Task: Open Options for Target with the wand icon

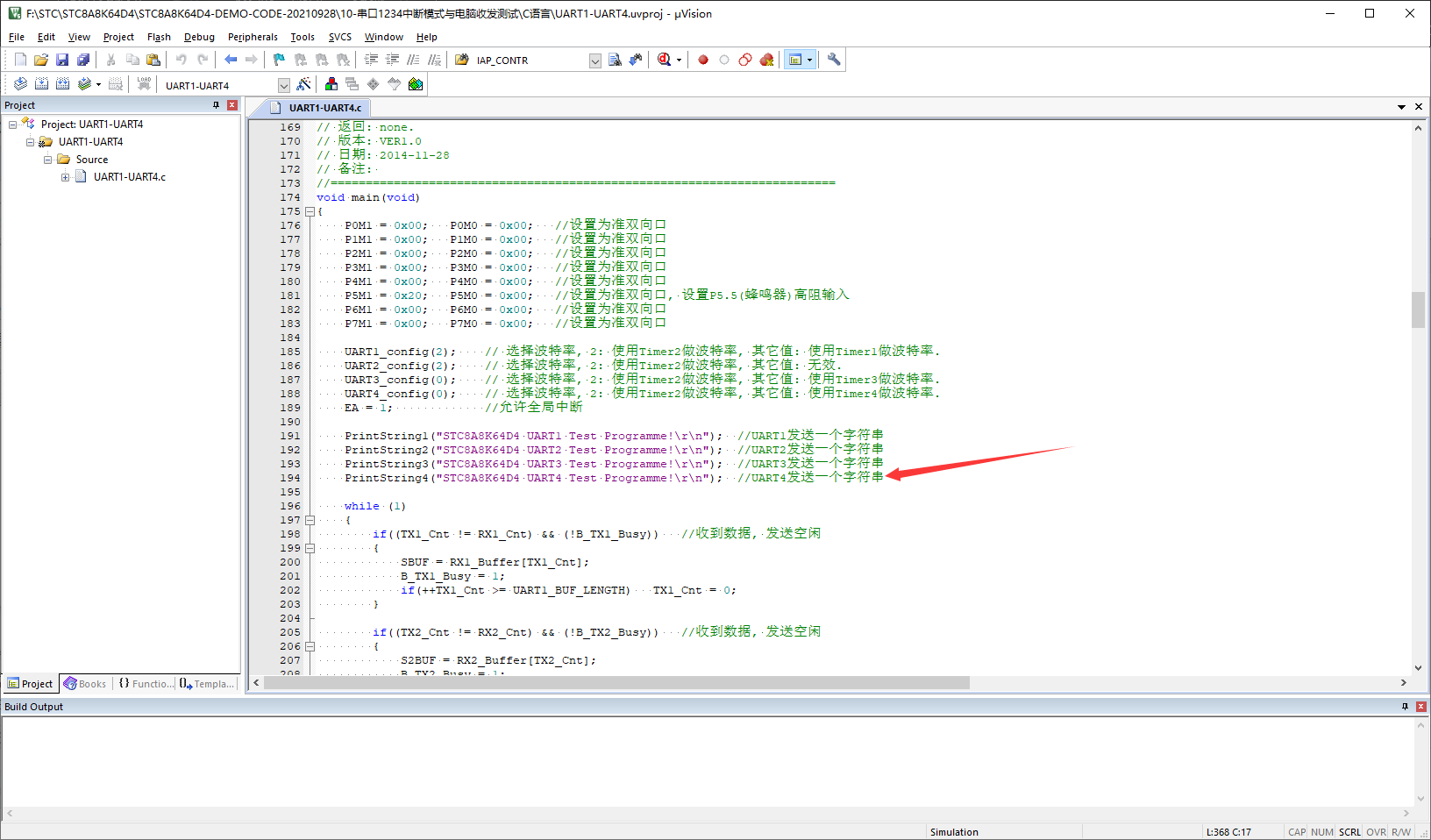Action: (x=303, y=84)
